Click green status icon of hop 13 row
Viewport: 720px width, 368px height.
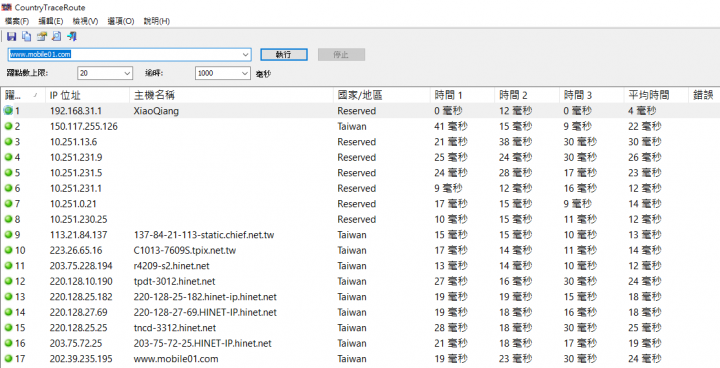click(8, 296)
